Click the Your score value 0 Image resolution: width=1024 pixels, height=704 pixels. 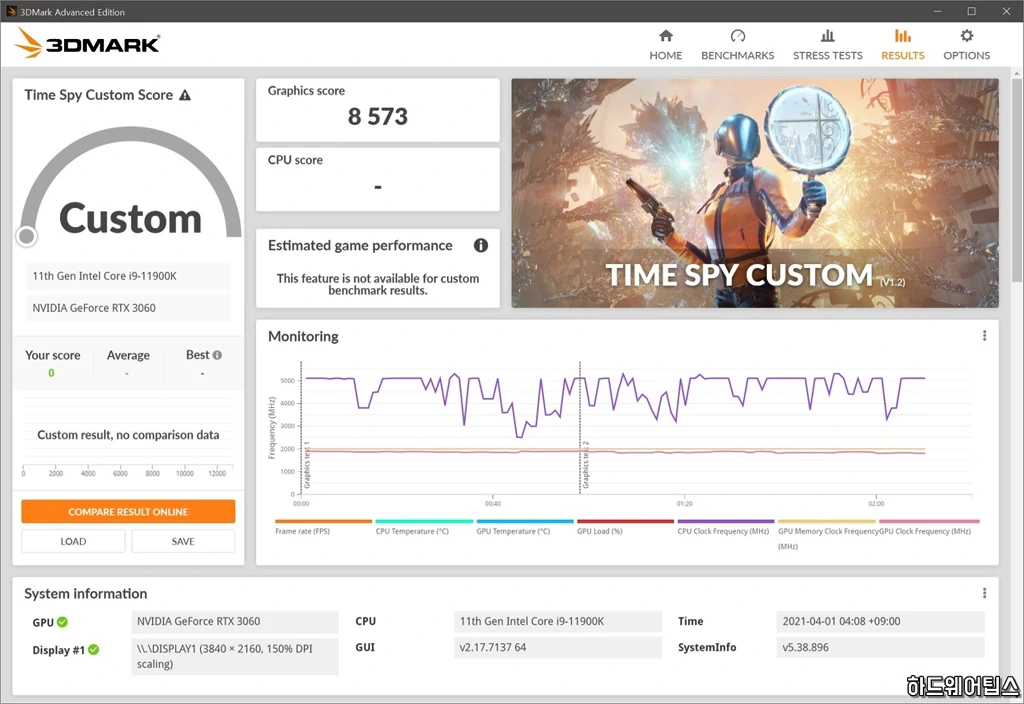pos(51,373)
